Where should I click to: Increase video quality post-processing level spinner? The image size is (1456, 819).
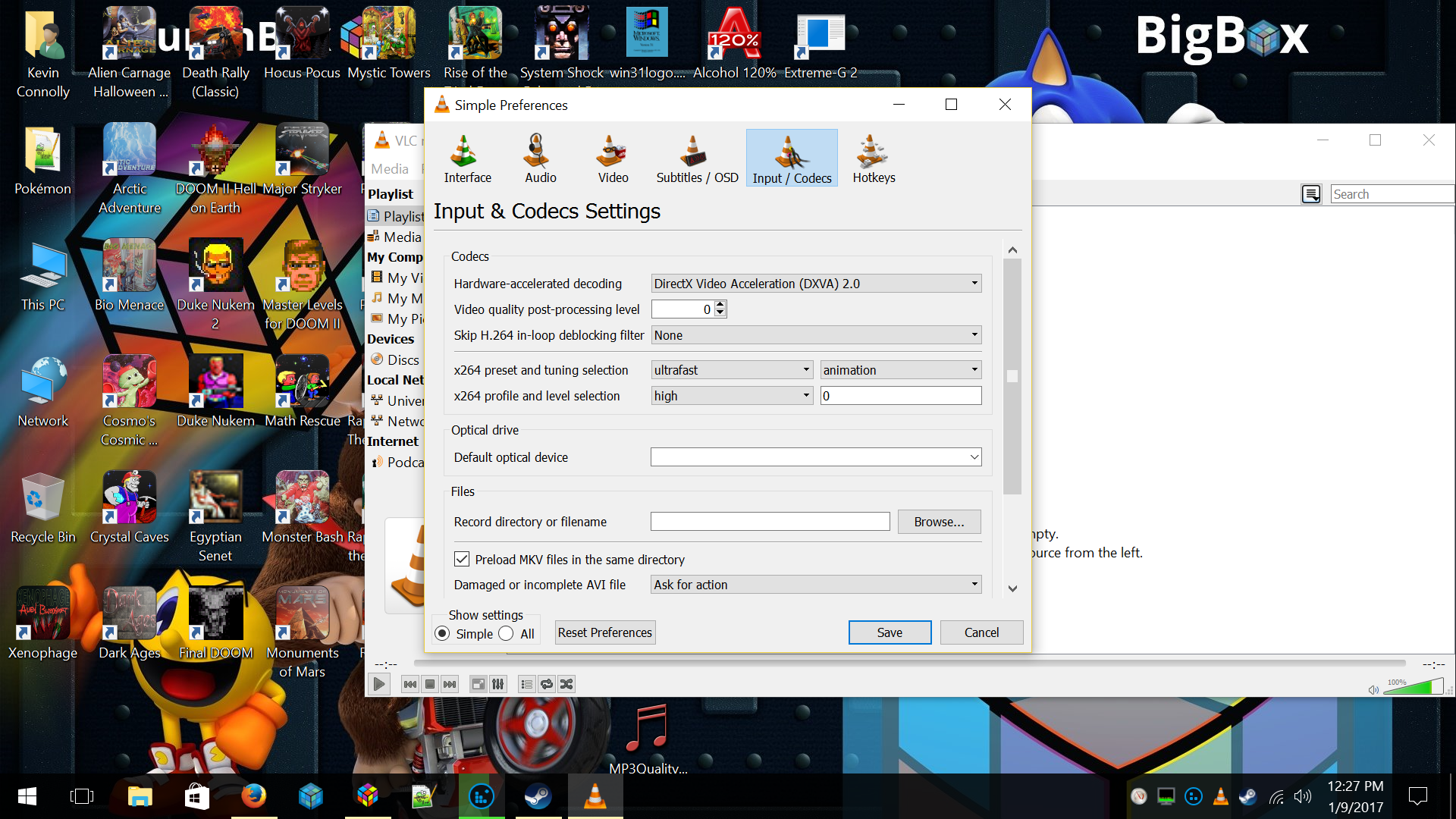720,305
